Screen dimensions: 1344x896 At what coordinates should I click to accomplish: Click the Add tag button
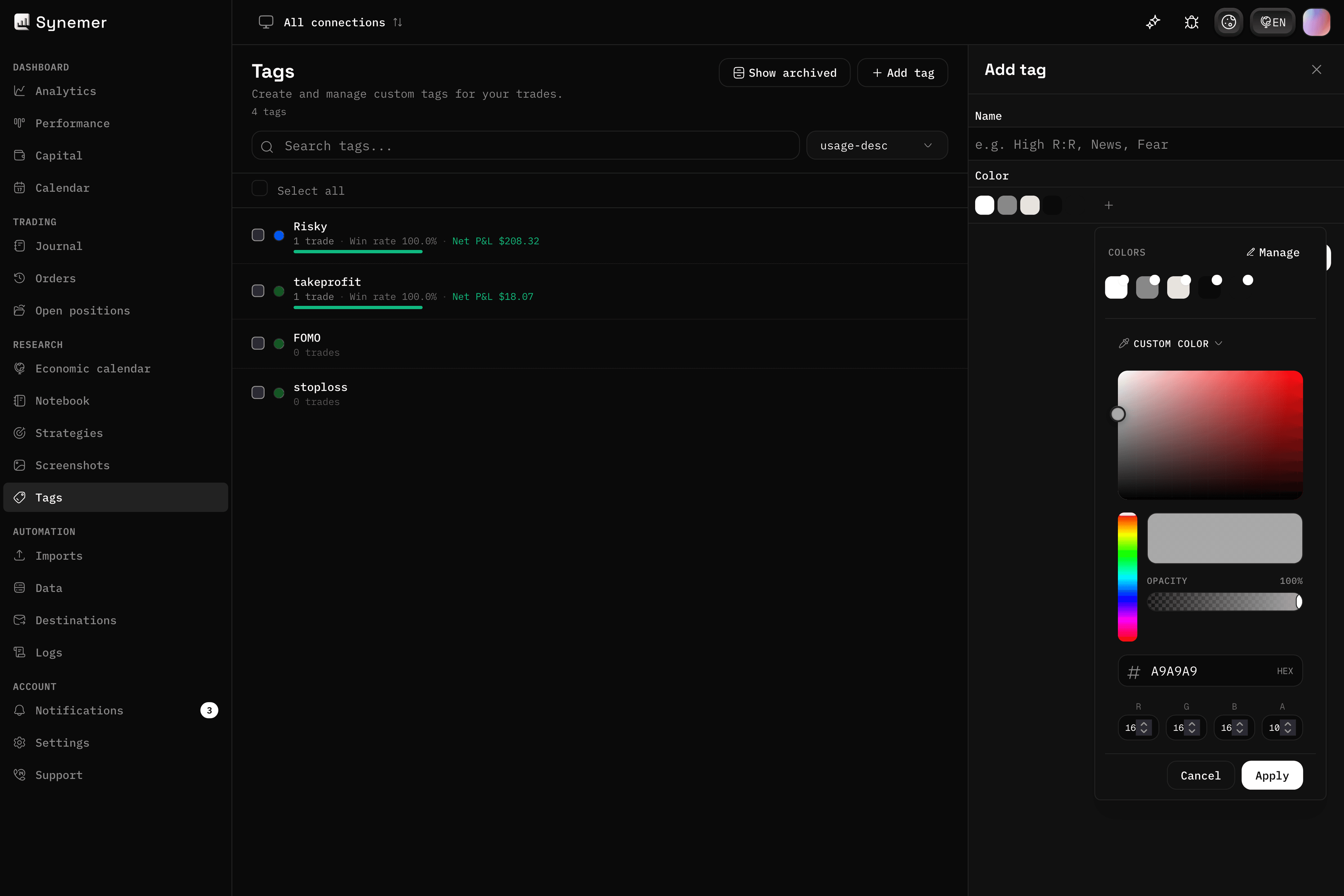pos(902,72)
